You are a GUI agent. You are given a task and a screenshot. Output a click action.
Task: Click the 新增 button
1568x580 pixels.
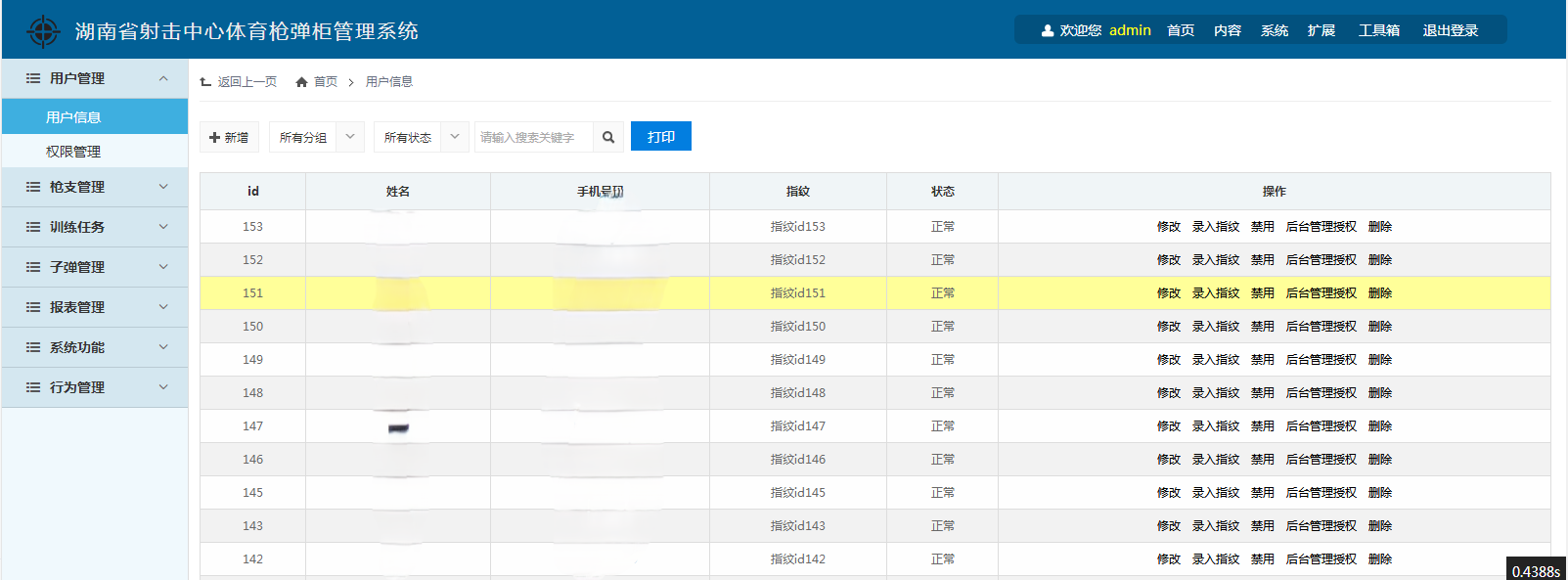pos(229,137)
